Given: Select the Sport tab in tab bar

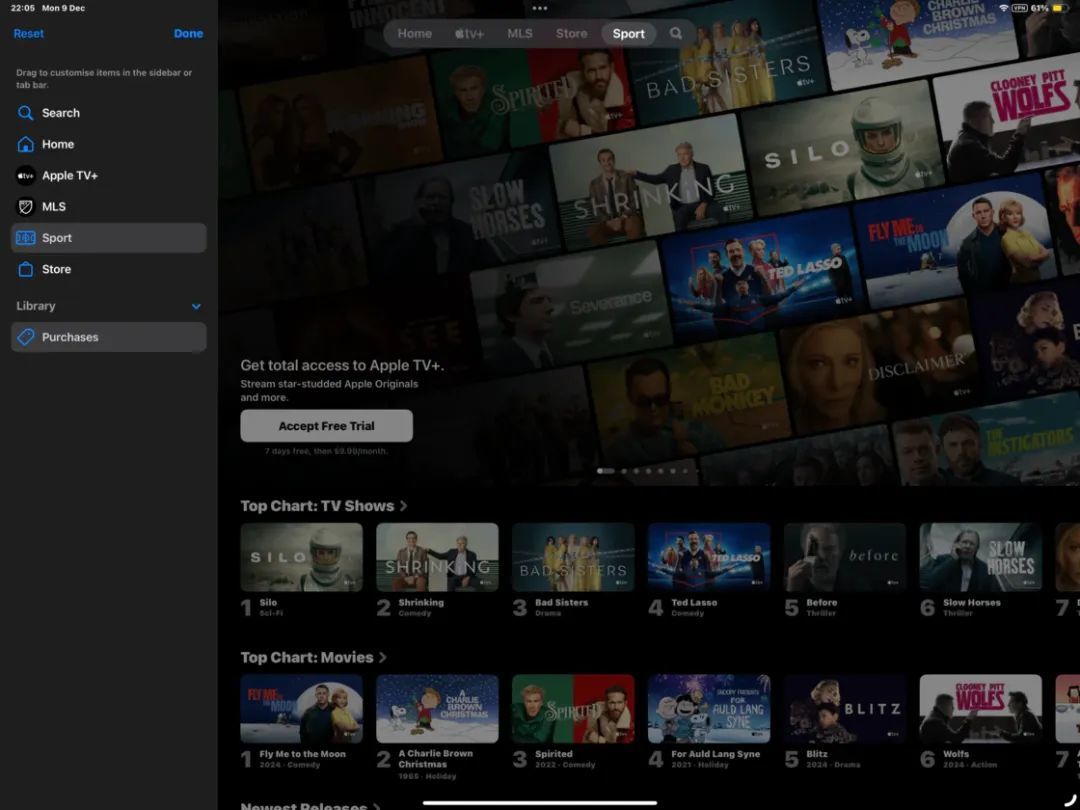Looking at the screenshot, I should [629, 33].
